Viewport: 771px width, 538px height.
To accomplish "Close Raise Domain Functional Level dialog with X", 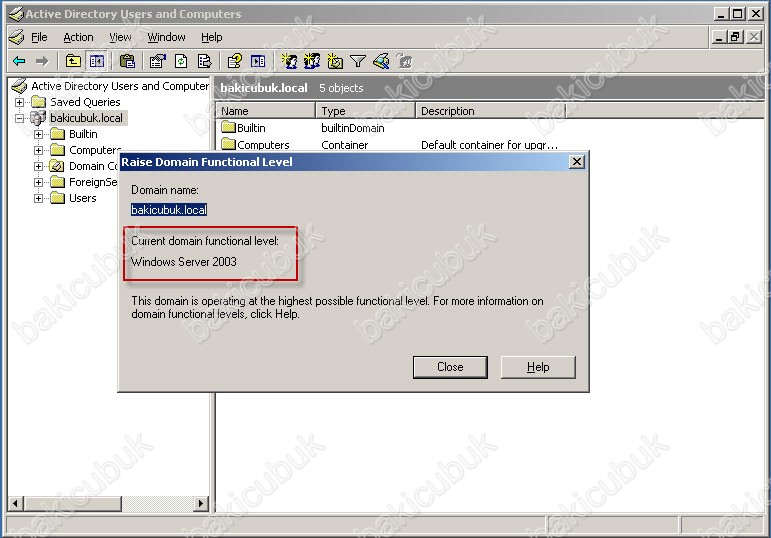I will pyautogui.click(x=577, y=162).
